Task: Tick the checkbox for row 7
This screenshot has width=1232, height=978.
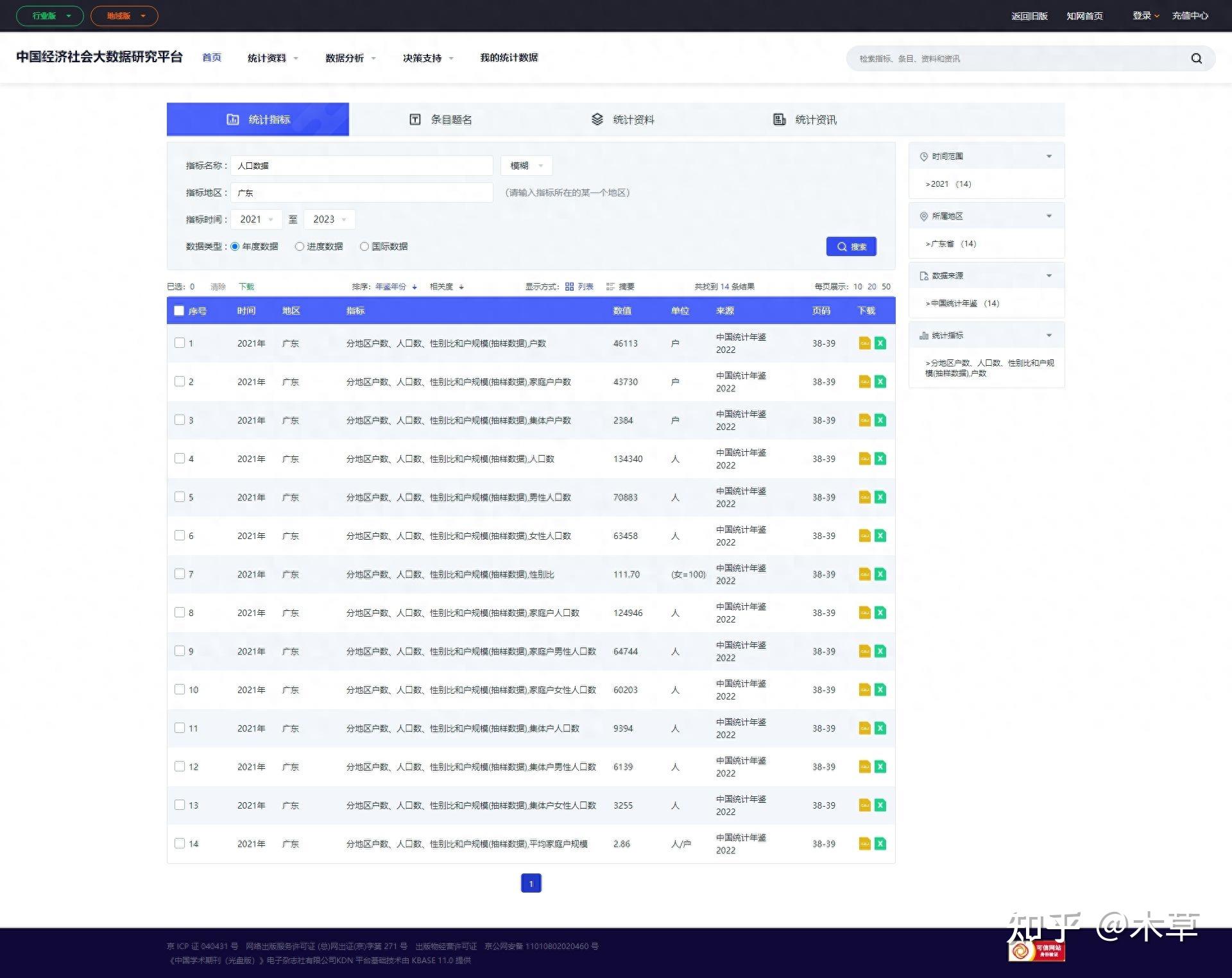Action: point(180,574)
